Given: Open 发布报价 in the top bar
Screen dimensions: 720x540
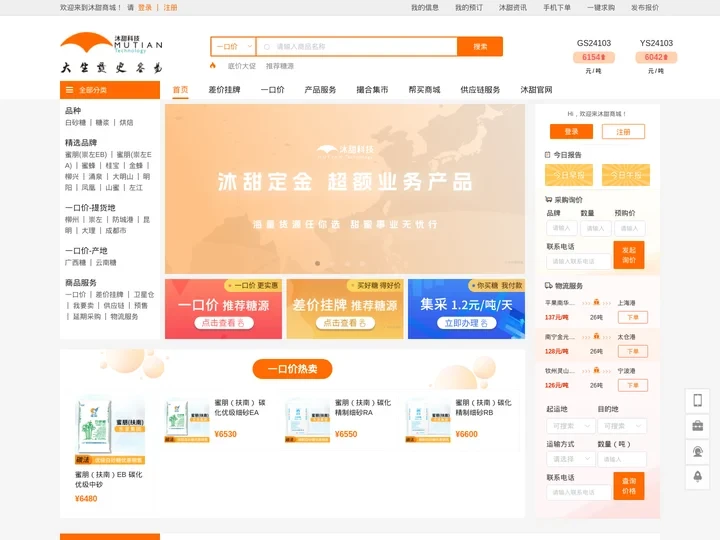Looking at the screenshot, I should pos(645,7).
